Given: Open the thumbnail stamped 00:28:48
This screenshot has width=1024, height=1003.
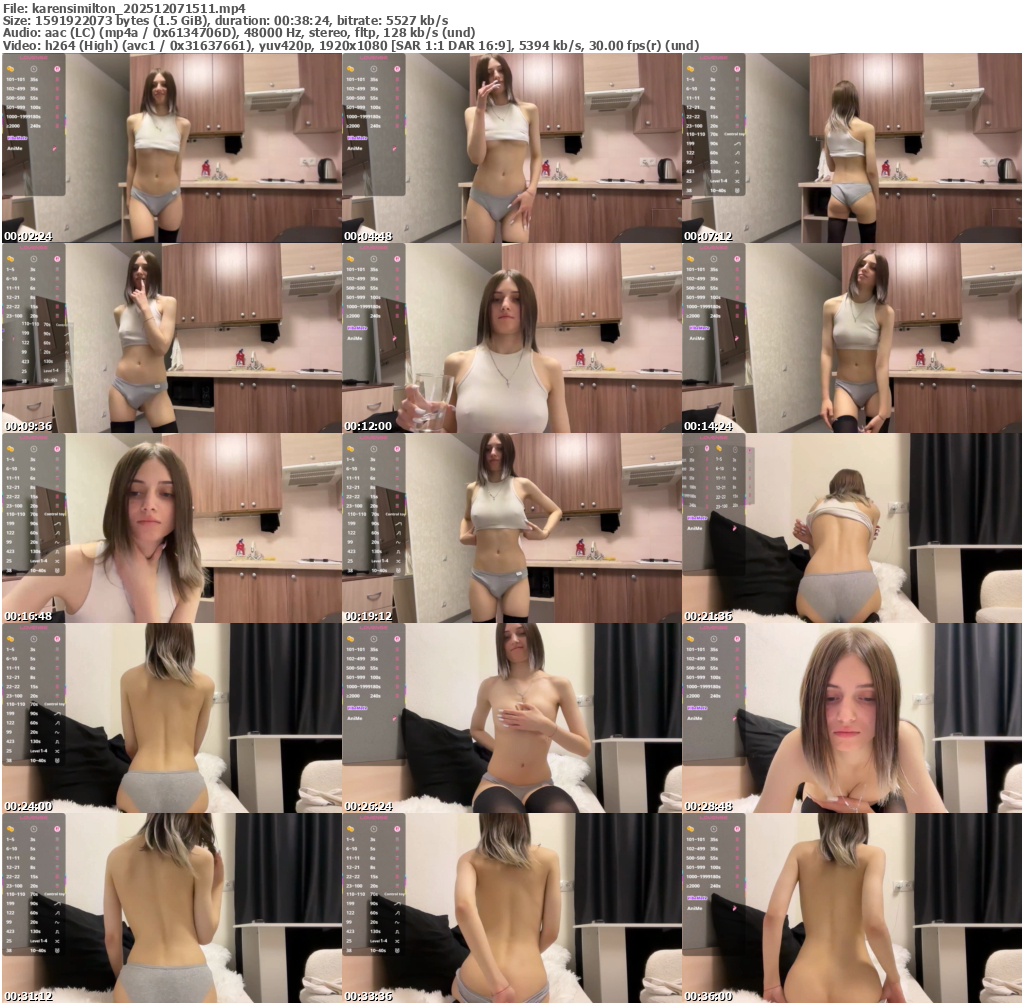Looking at the screenshot, I should tap(852, 718).
